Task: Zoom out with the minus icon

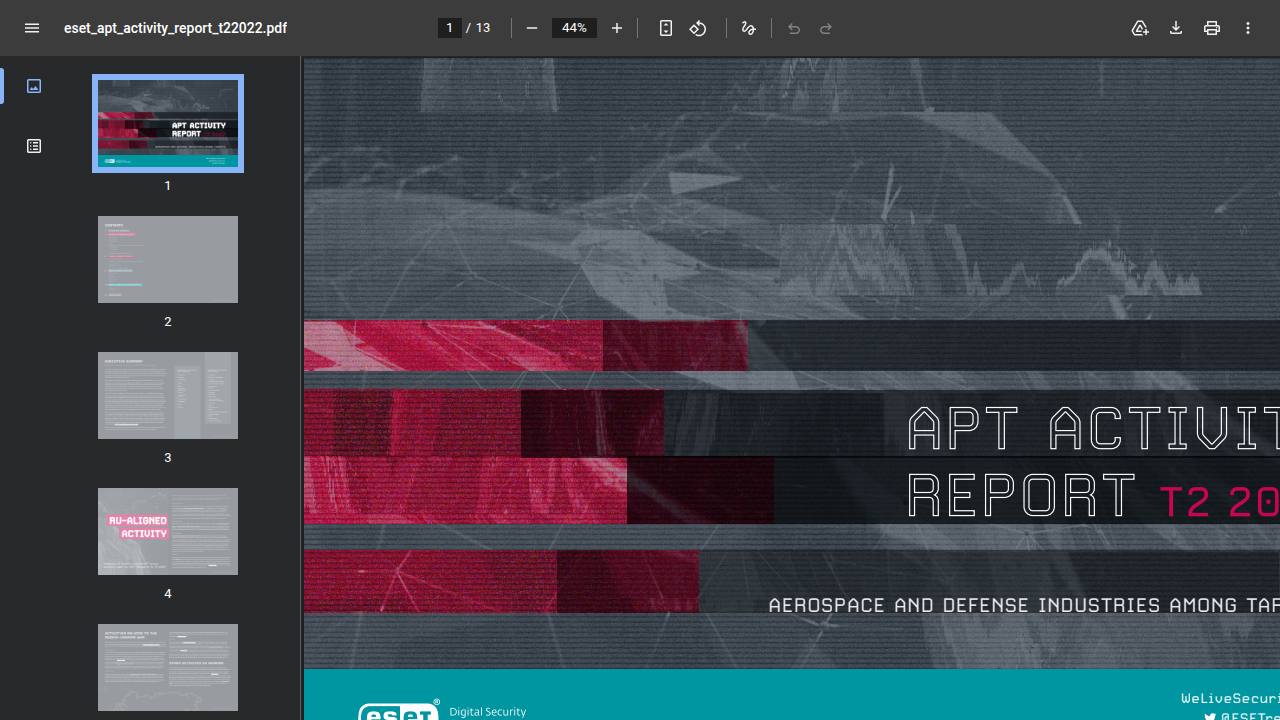Action: point(532,28)
